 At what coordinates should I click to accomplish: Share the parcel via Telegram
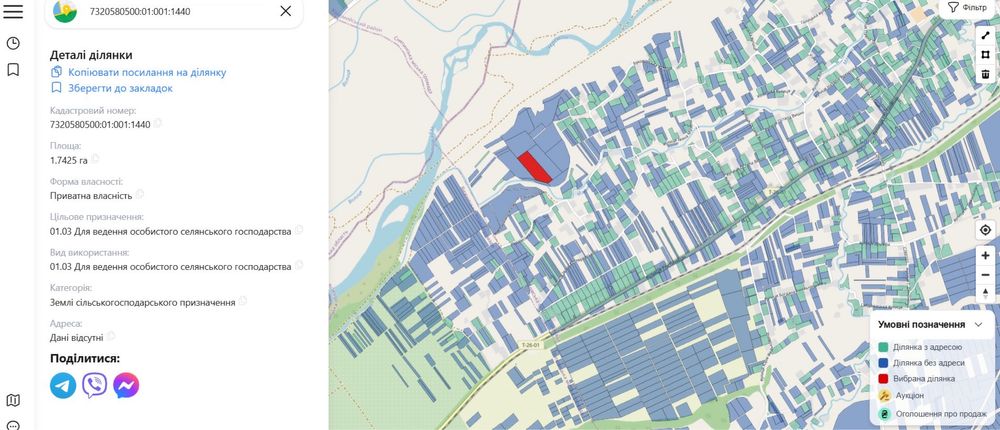(63, 385)
